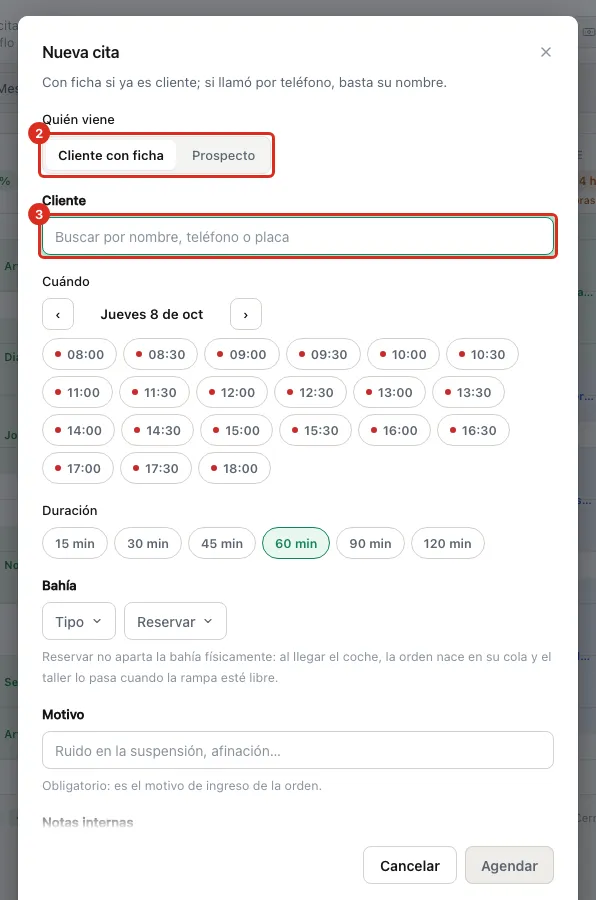596x900 pixels.
Task: Click the Motivo text field
Action: tap(297, 750)
